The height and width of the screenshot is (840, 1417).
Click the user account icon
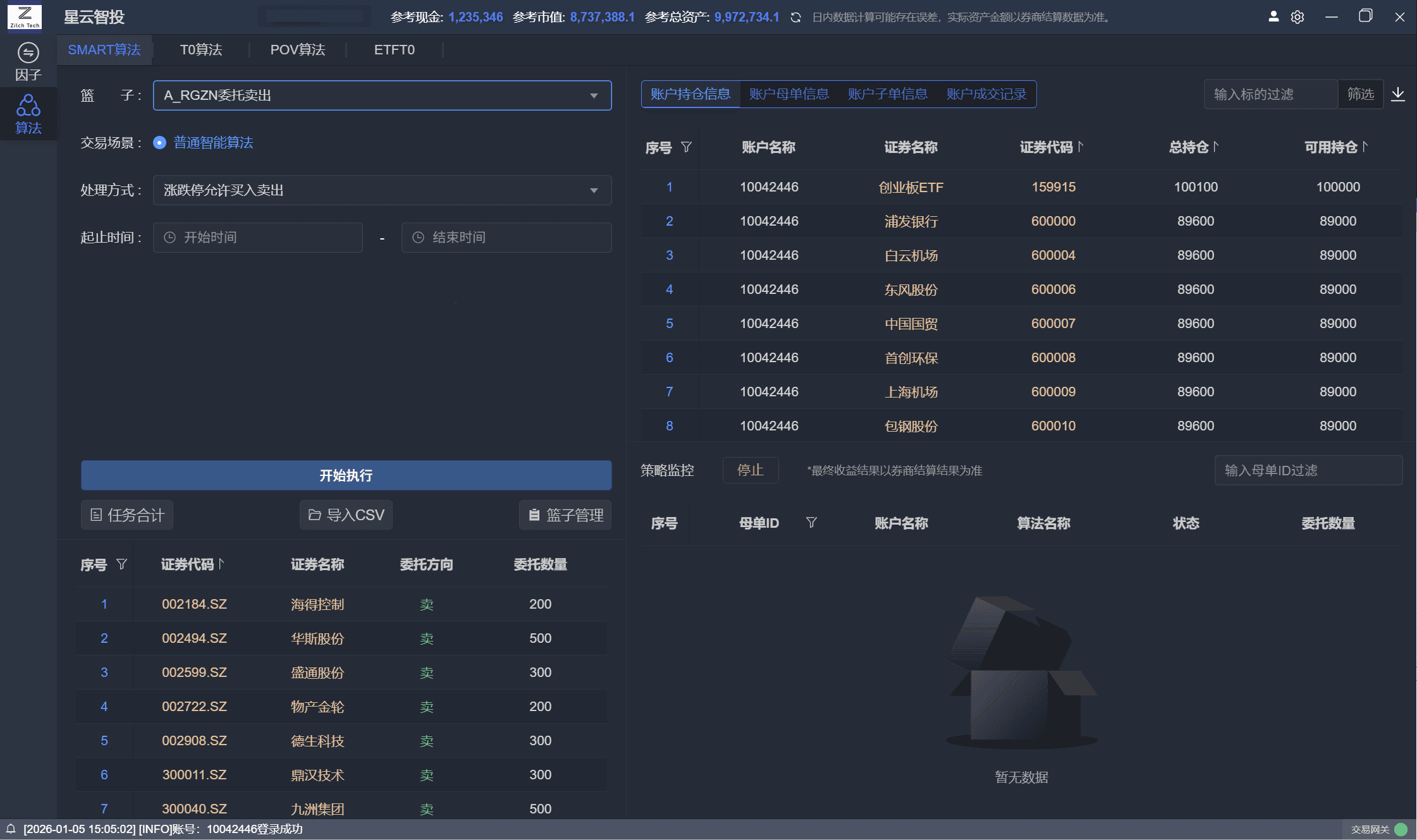point(1273,17)
